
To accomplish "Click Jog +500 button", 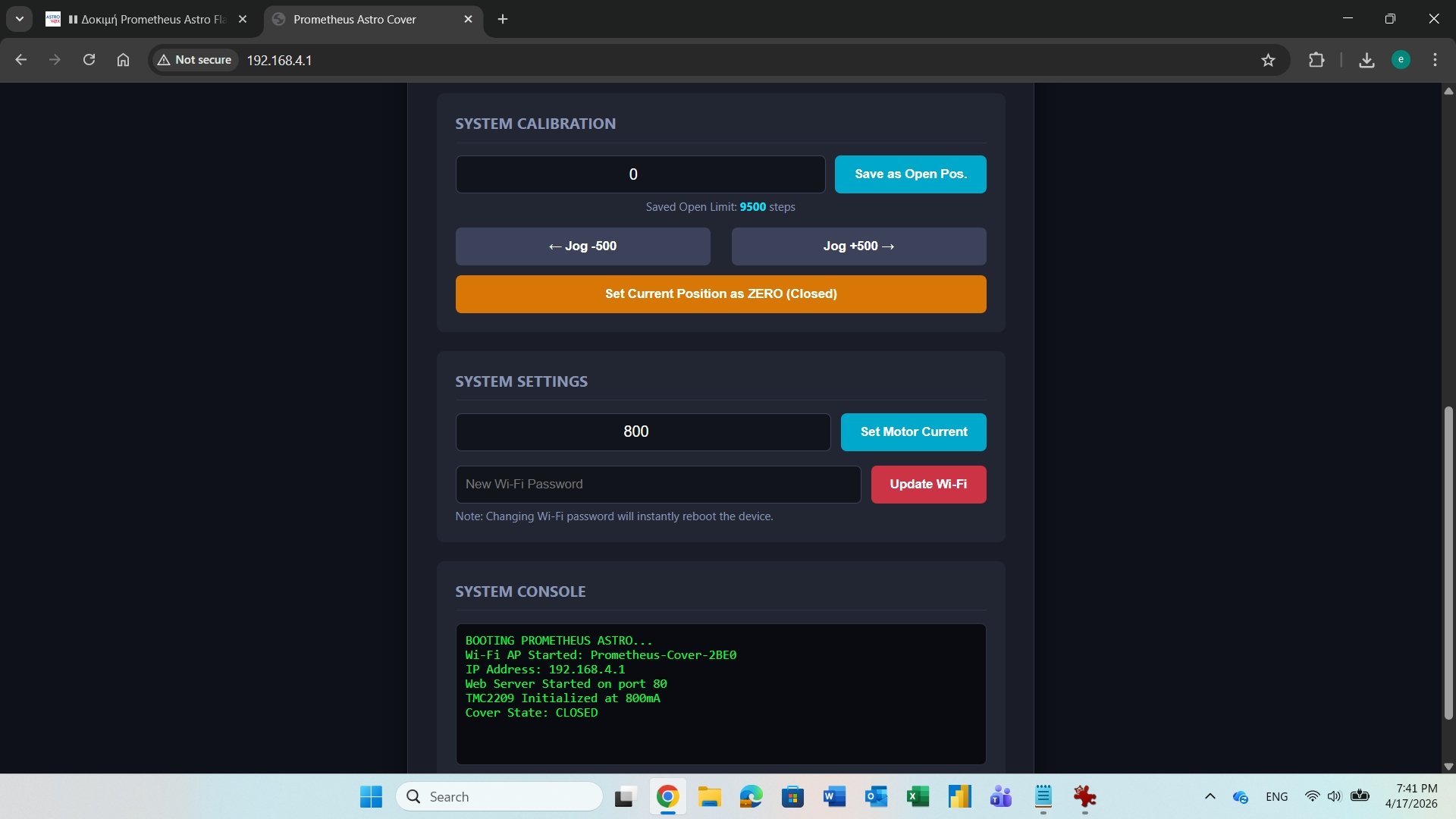I will pos(858,246).
